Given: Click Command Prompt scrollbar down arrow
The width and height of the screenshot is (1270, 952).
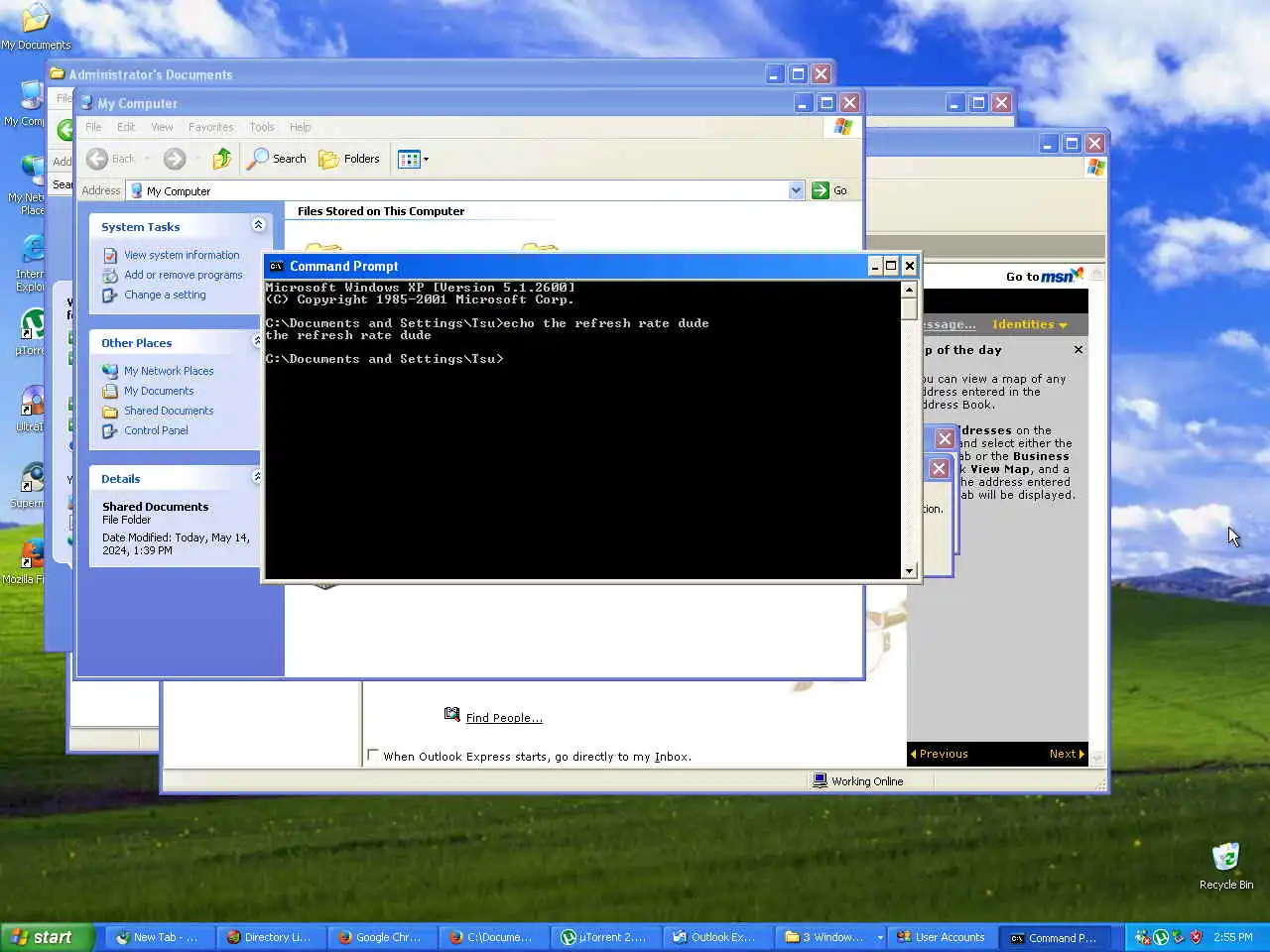Looking at the screenshot, I should click(909, 571).
